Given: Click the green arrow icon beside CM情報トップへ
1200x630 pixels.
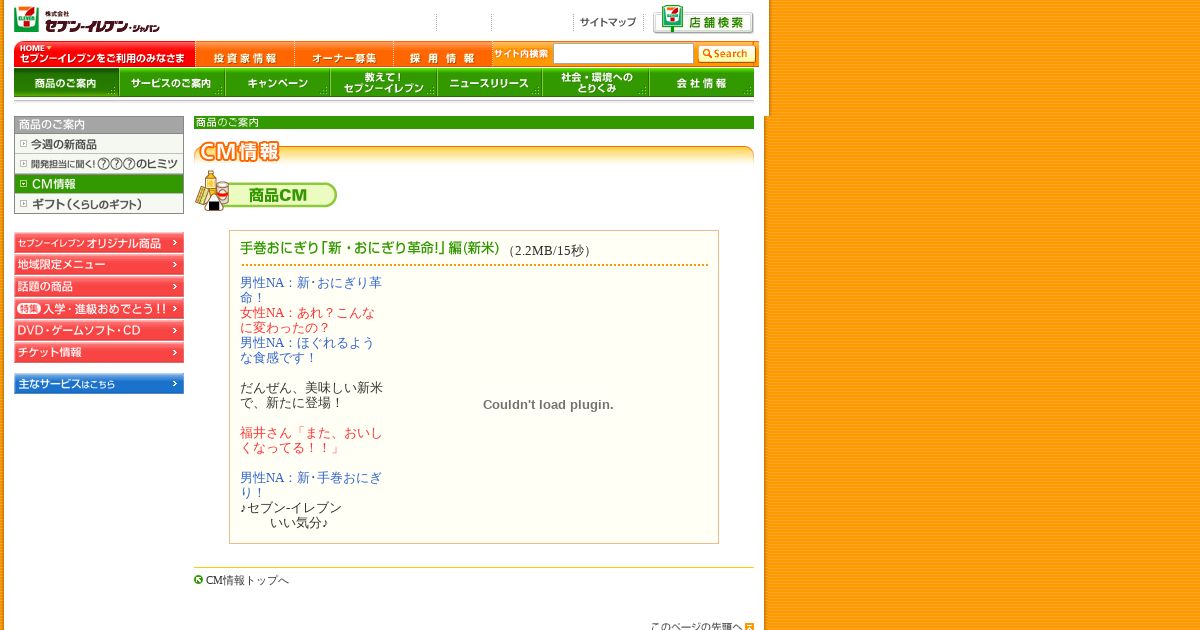Looking at the screenshot, I should [199, 579].
